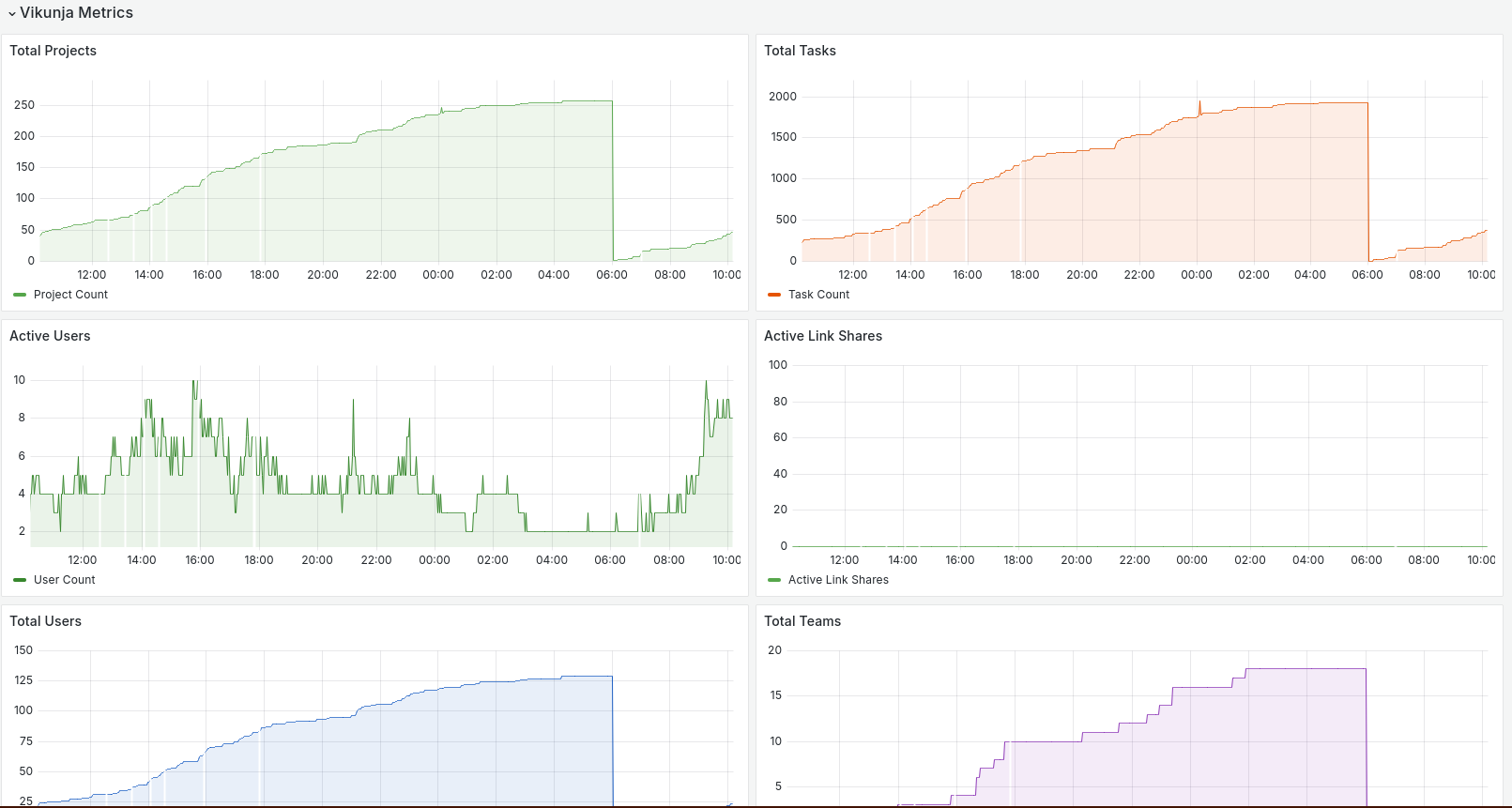Open the Total Teams panel title
The image size is (1512, 808).
point(802,621)
